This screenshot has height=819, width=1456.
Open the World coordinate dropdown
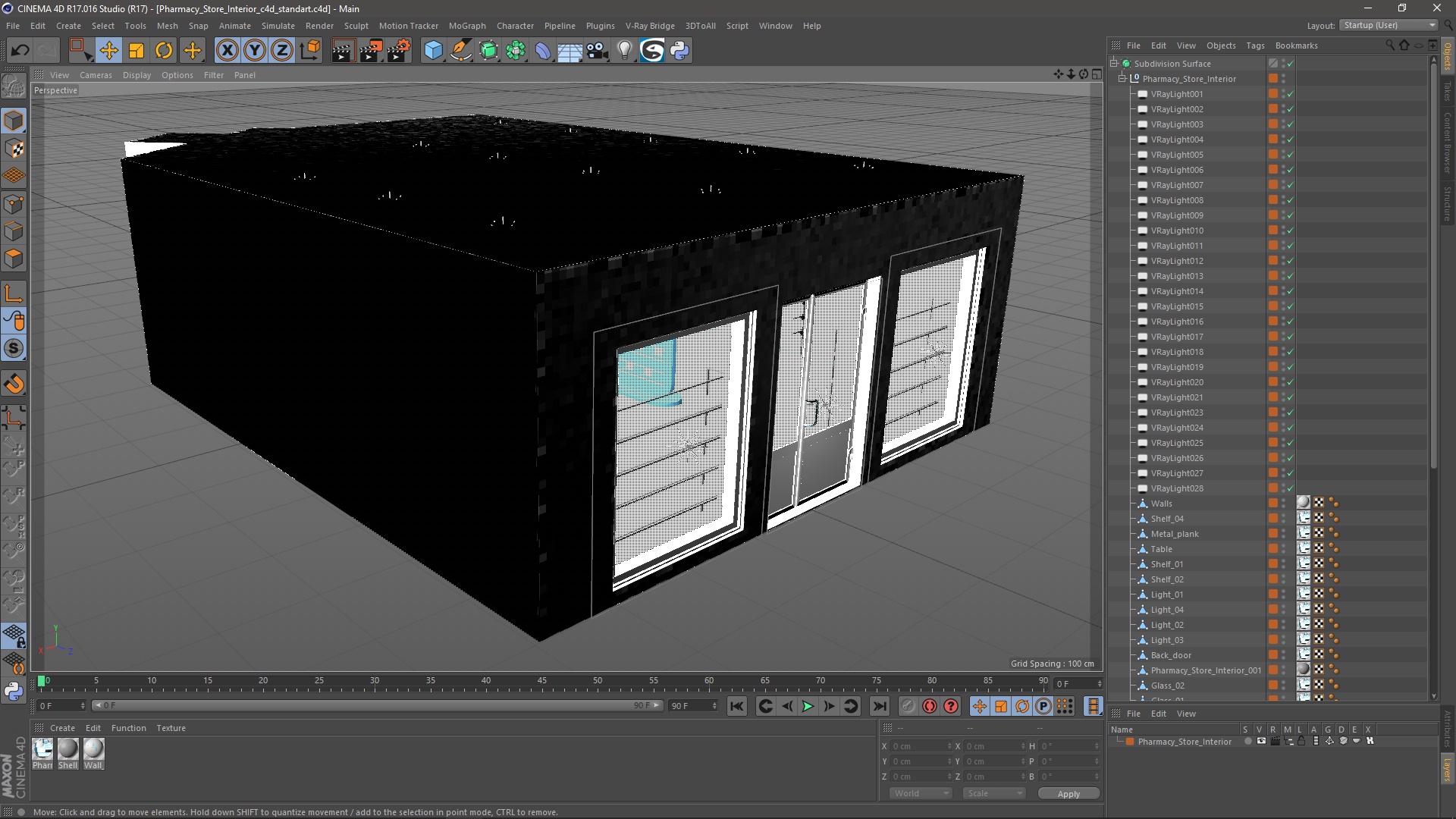click(921, 793)
